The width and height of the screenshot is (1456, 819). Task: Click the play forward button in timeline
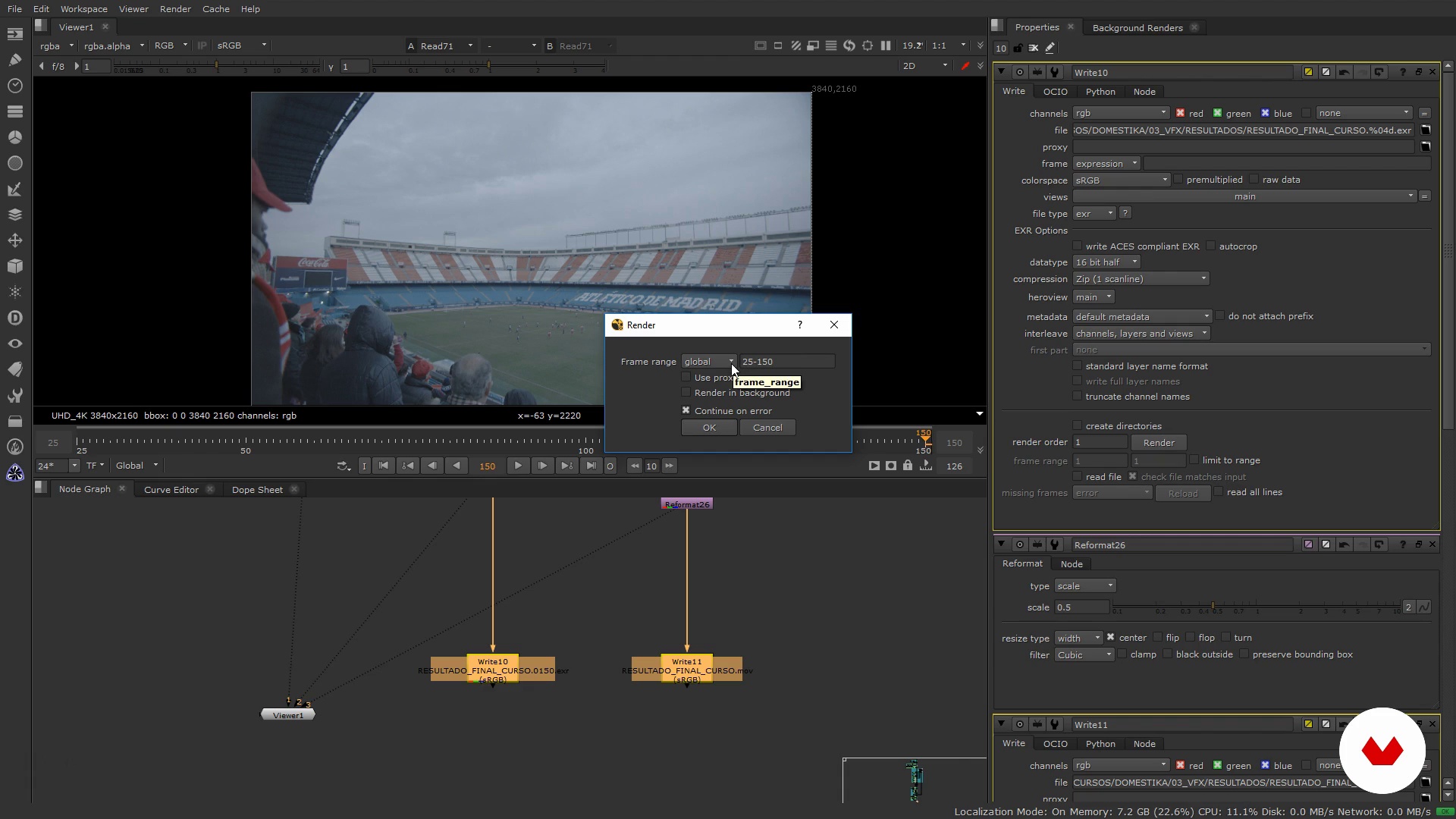(x=518, y=466)
